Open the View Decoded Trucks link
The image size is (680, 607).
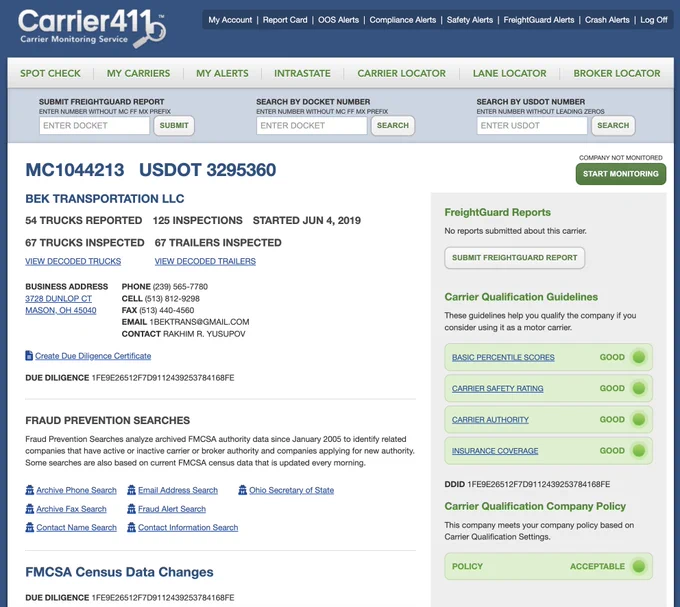(x=73, y=261)
